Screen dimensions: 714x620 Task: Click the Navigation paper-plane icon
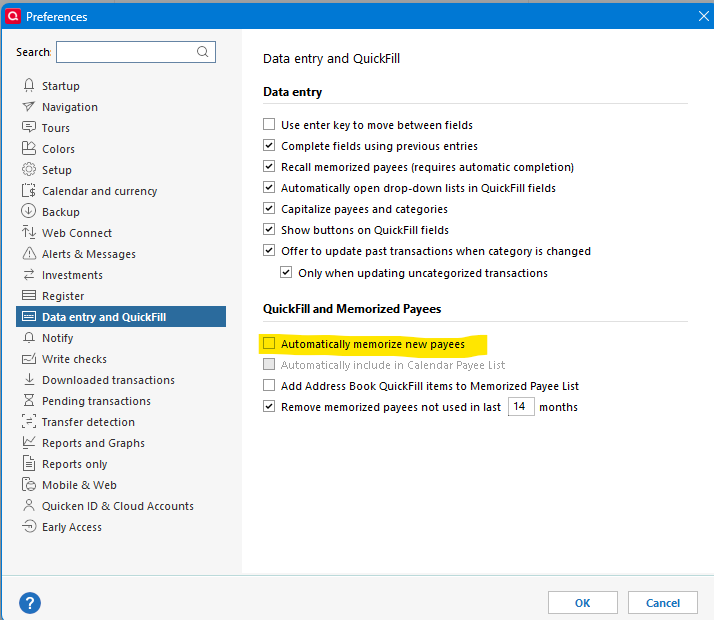pos(29,107)
